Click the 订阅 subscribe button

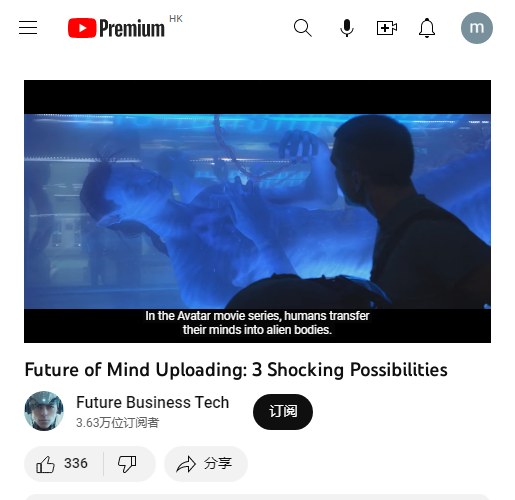click(283, 412)
